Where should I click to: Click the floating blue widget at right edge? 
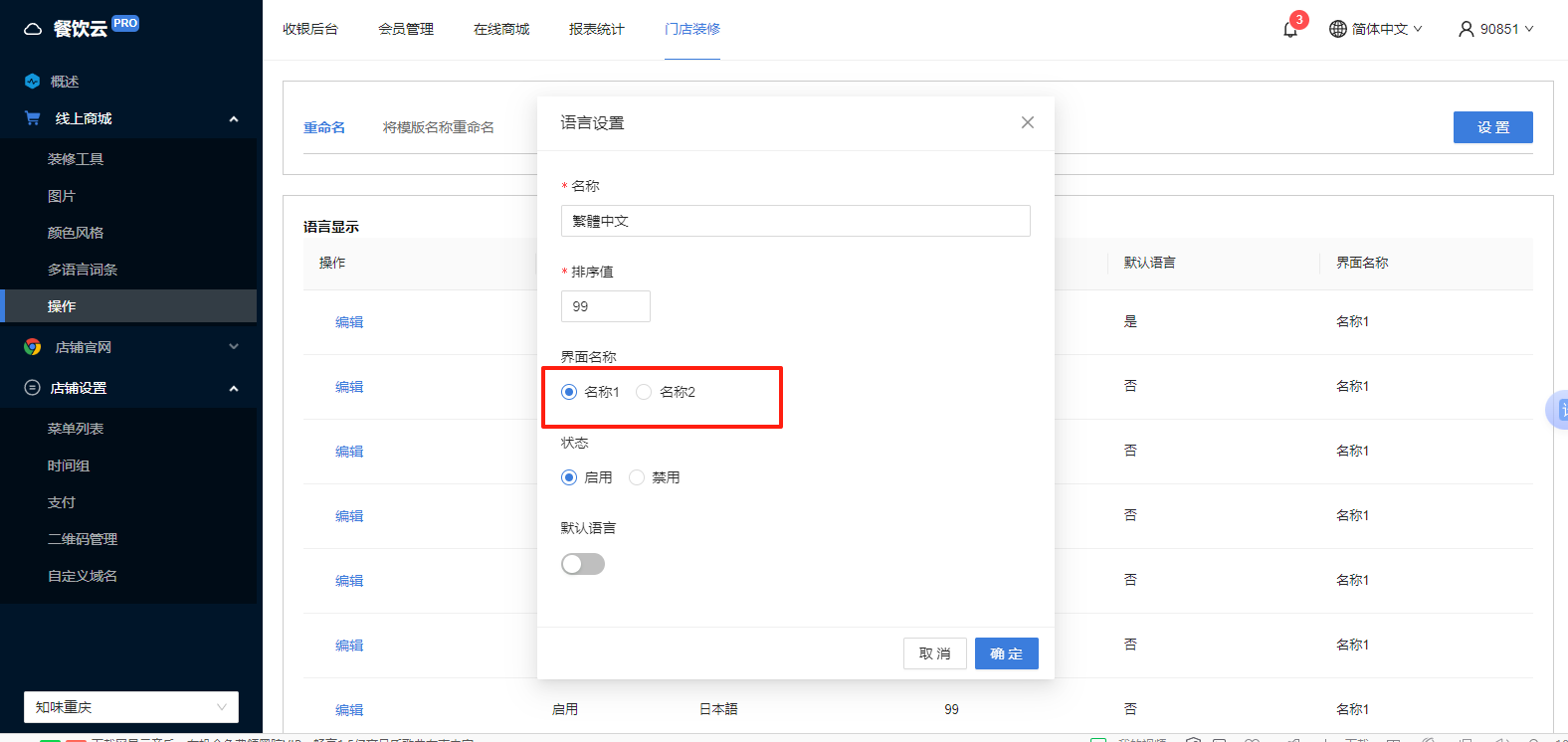click(x=1558, y=410)
